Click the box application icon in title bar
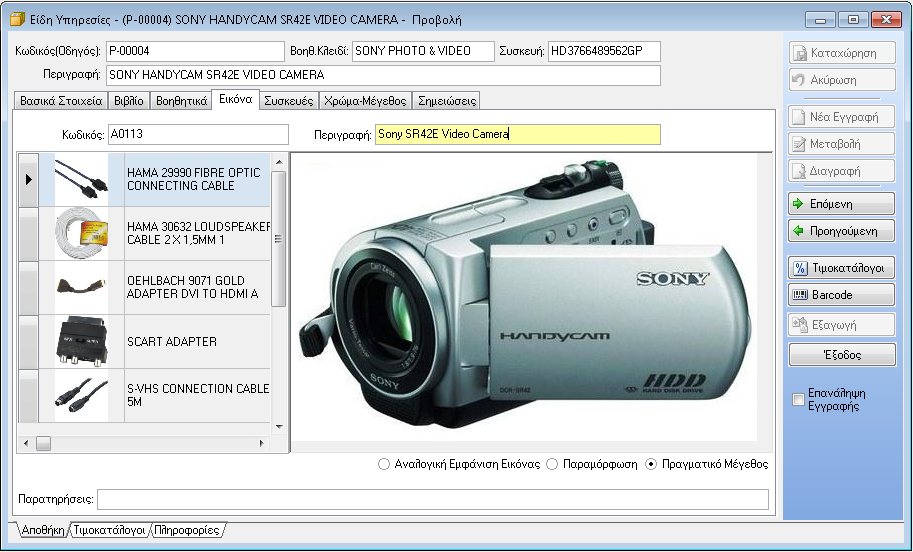This screenshot has height=552, width=913. (17, 20)
